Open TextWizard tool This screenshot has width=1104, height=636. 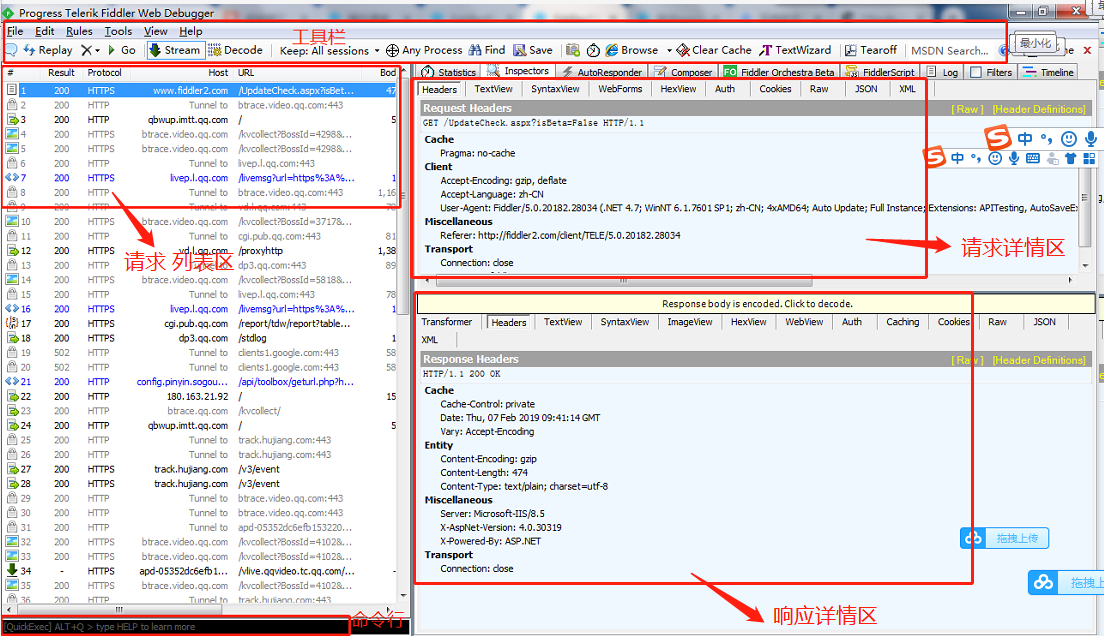[x=795, y=50]
